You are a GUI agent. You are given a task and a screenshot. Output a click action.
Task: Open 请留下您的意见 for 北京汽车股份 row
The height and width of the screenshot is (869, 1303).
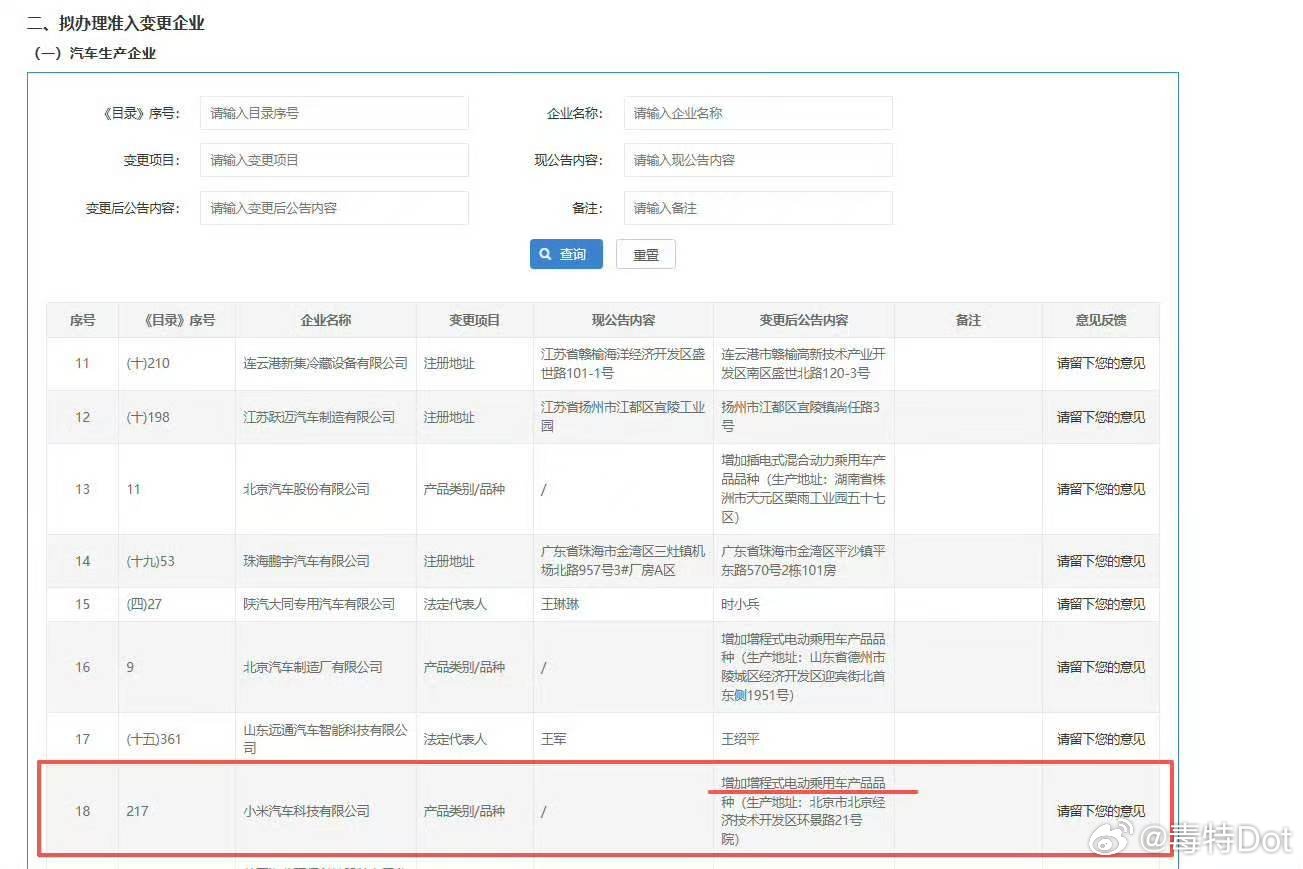tap(1101, 489)
